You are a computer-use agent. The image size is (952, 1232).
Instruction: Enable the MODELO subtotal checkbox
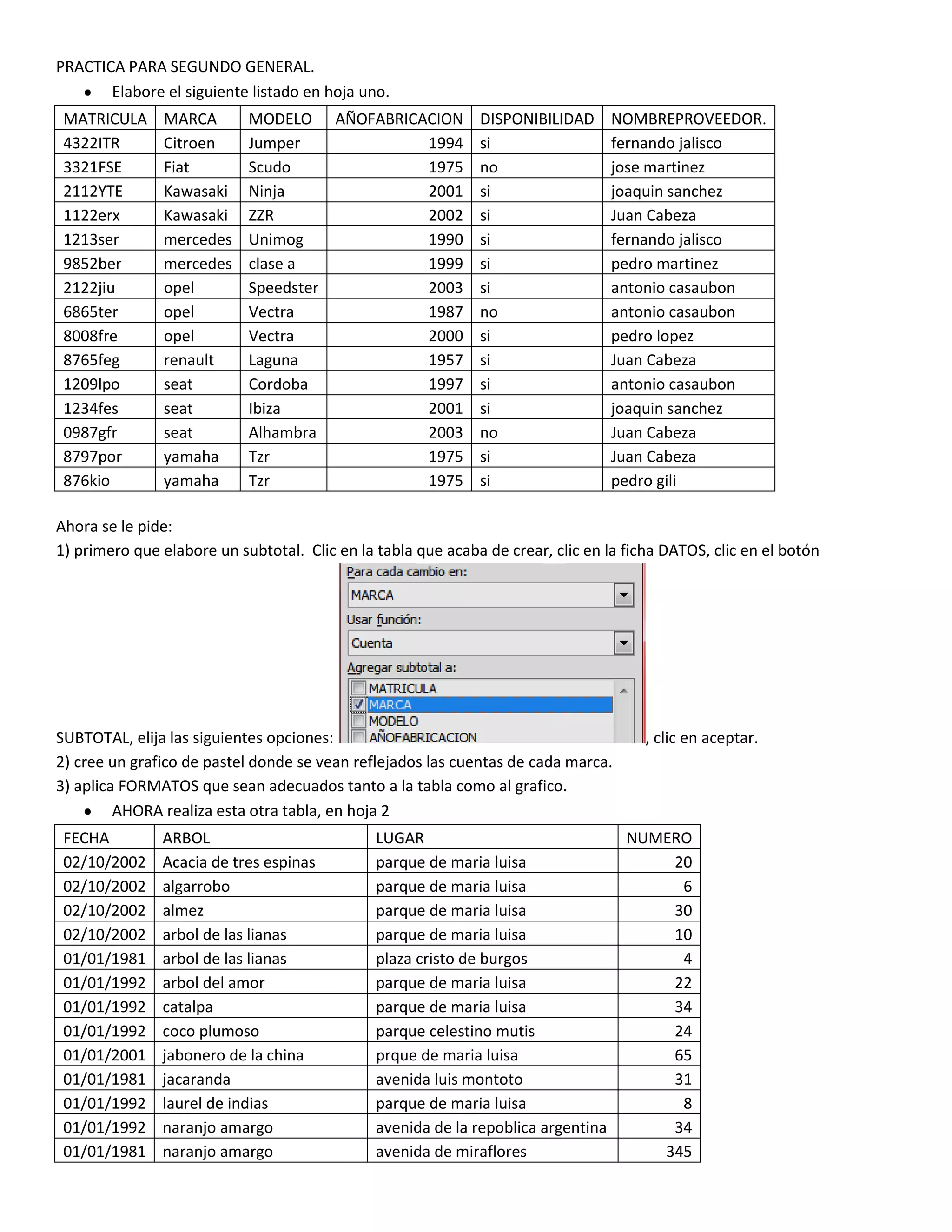(358, 721)
